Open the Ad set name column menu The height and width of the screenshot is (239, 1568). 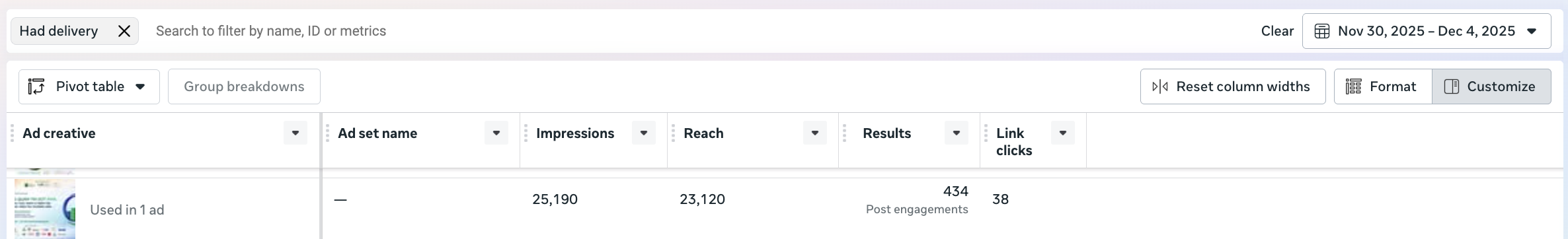496,133
